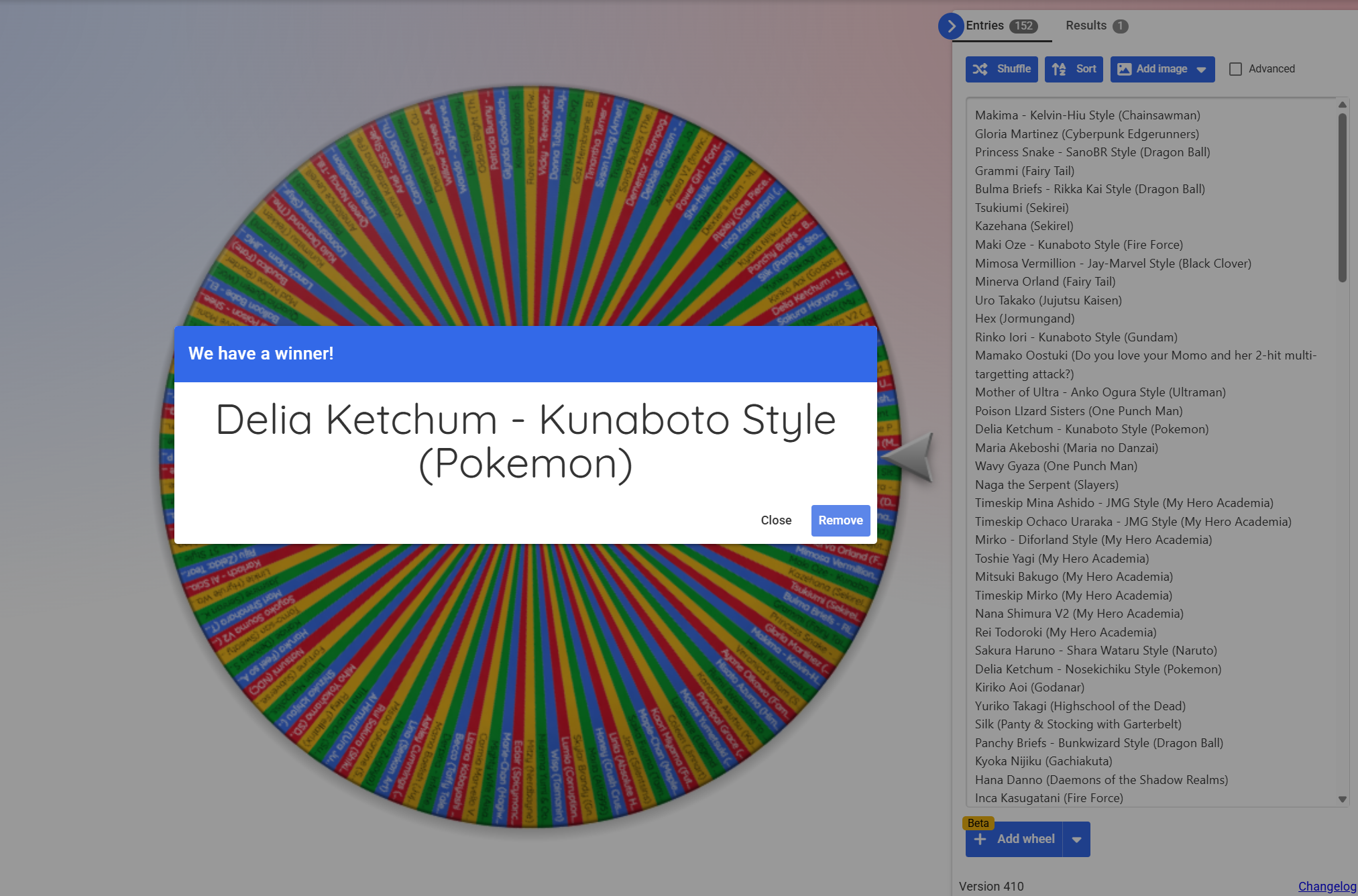Click the shuffle arrows icon
Viewport: 1358px width, 896px height.
click(x=980, y=69)
